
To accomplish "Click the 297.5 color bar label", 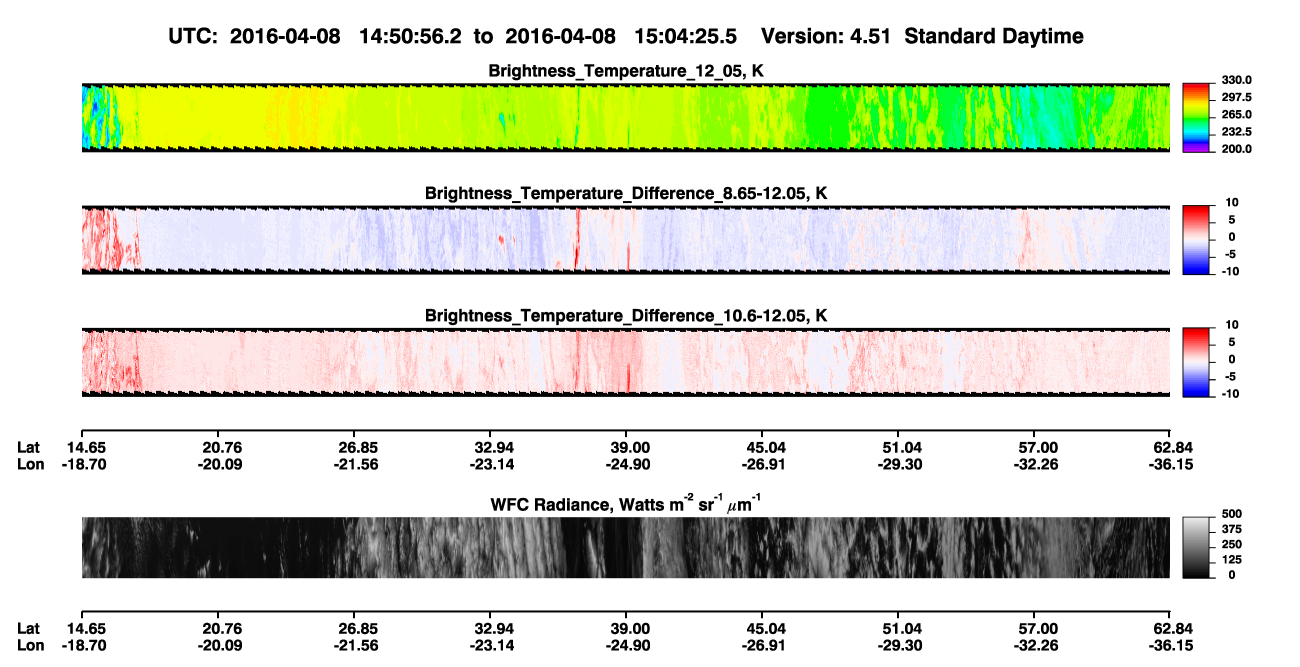I will coord(1237,98).
